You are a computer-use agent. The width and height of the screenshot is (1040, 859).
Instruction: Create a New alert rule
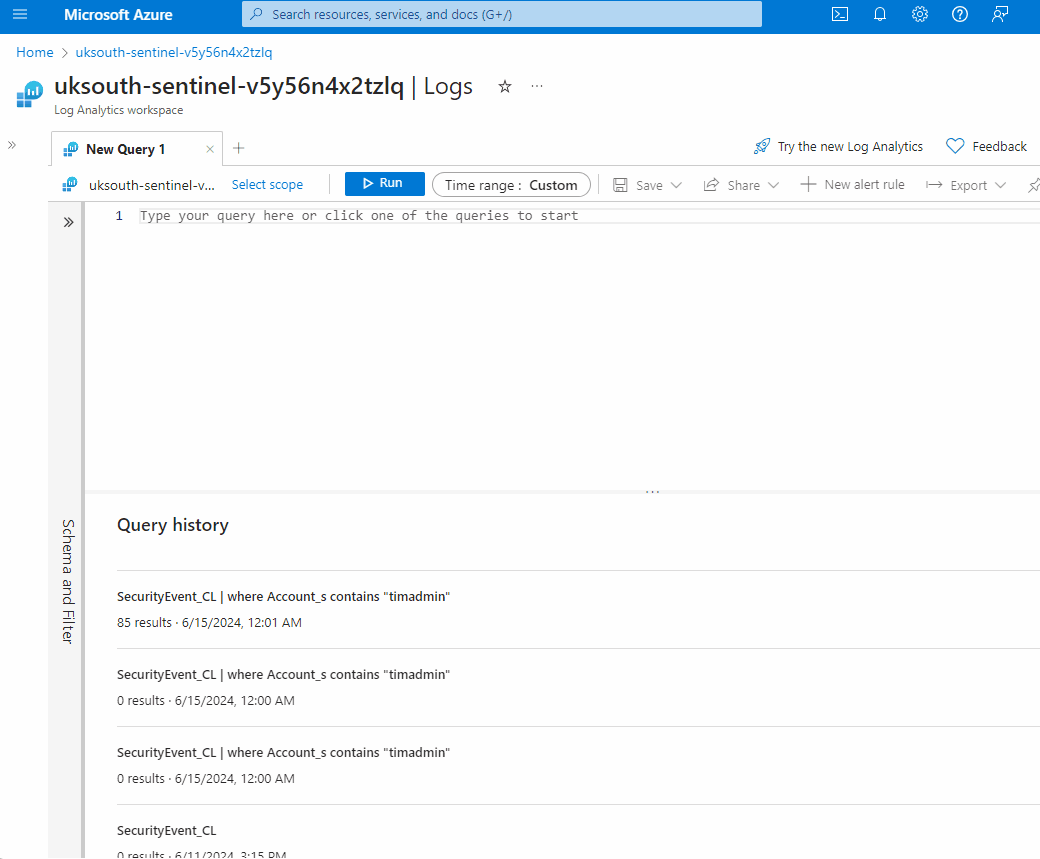point(852,184)
